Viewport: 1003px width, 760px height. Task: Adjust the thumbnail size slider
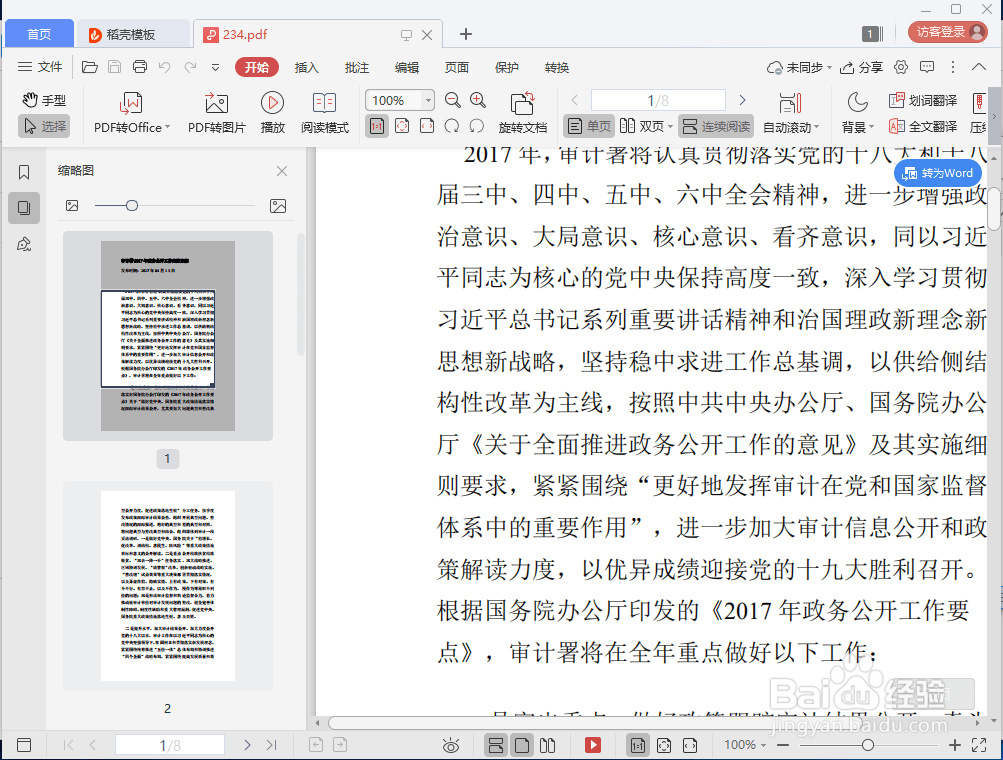(x=130, y=206)
